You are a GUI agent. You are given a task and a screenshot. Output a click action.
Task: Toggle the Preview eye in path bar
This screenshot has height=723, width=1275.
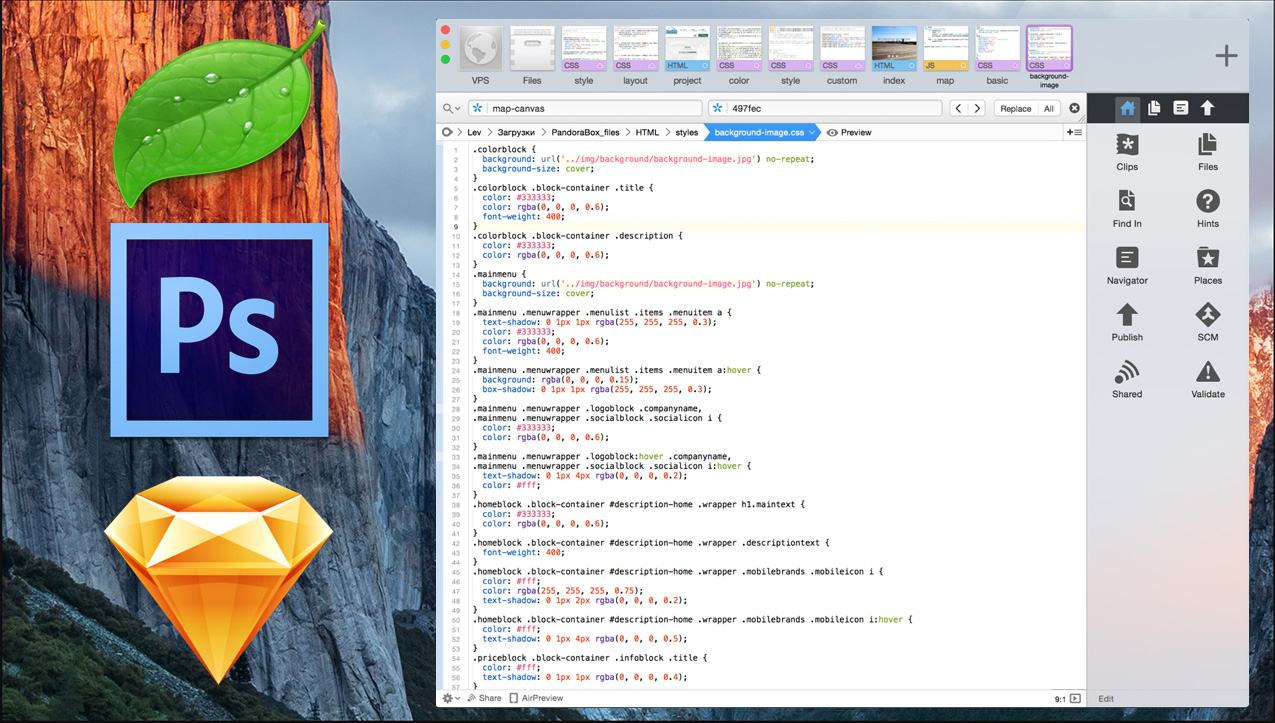pyautogui.click(x=850, y=132)
